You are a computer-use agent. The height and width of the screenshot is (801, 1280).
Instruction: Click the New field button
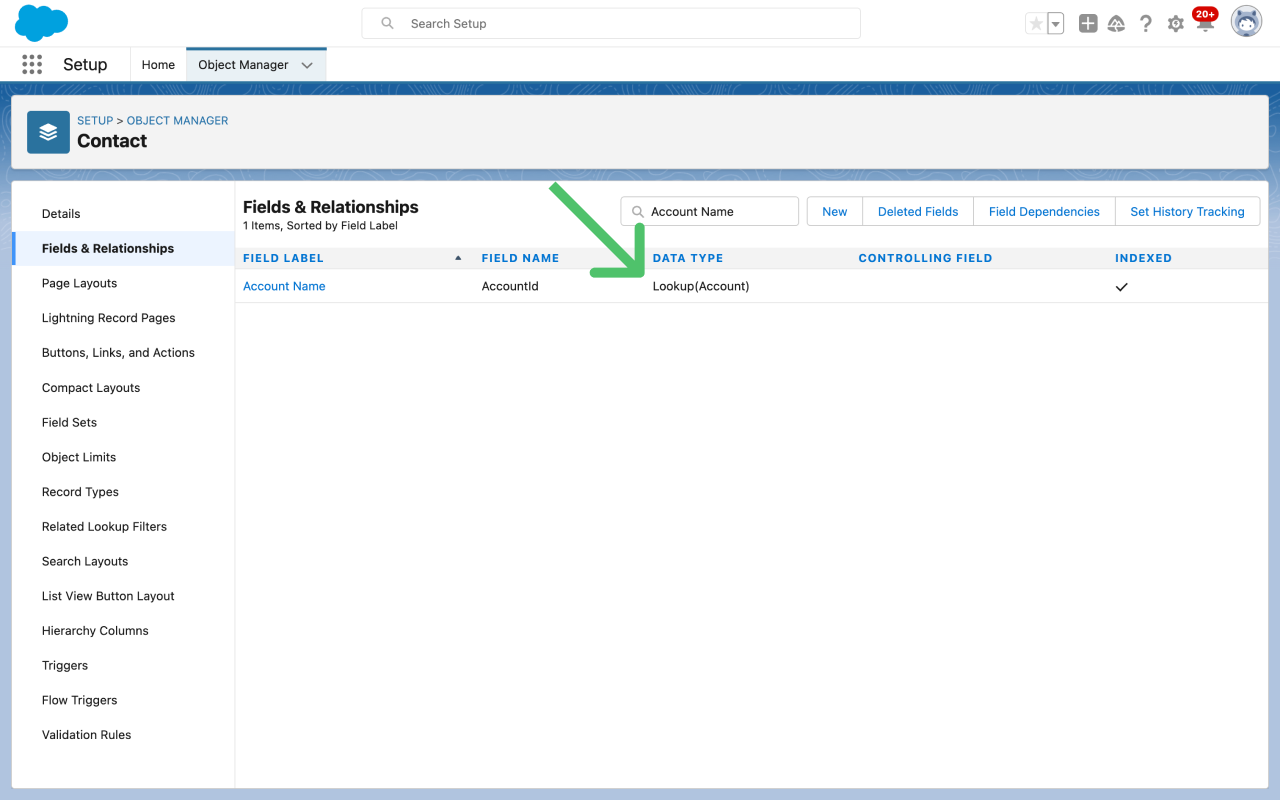click(x=835, y=211)
